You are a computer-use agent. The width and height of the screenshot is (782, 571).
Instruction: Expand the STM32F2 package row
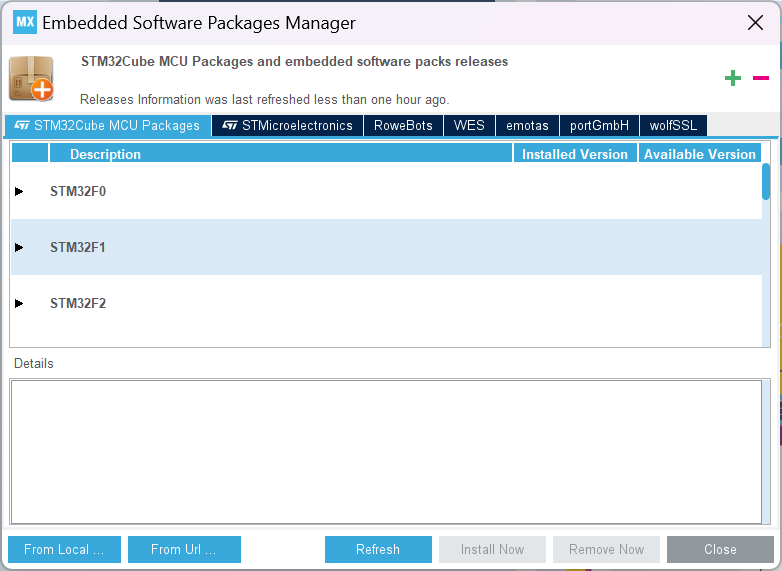19,303
